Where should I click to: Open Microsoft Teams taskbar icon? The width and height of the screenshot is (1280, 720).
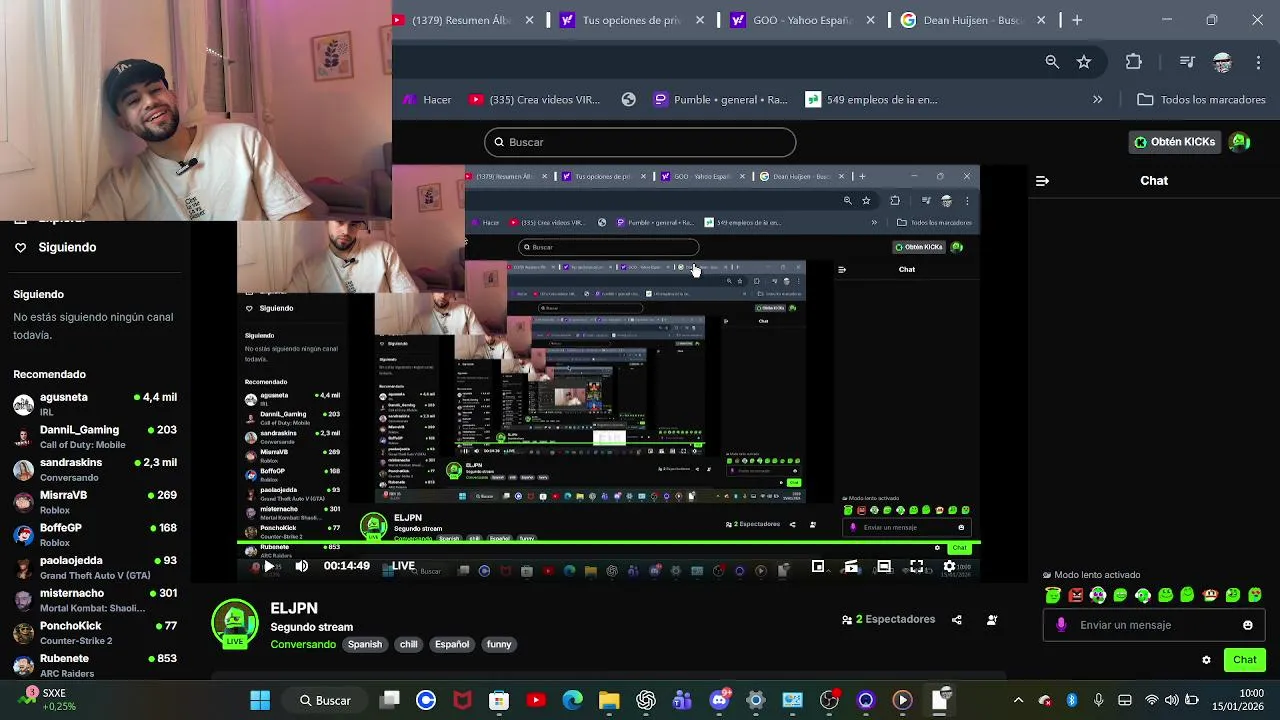click(x=682, y=701)
